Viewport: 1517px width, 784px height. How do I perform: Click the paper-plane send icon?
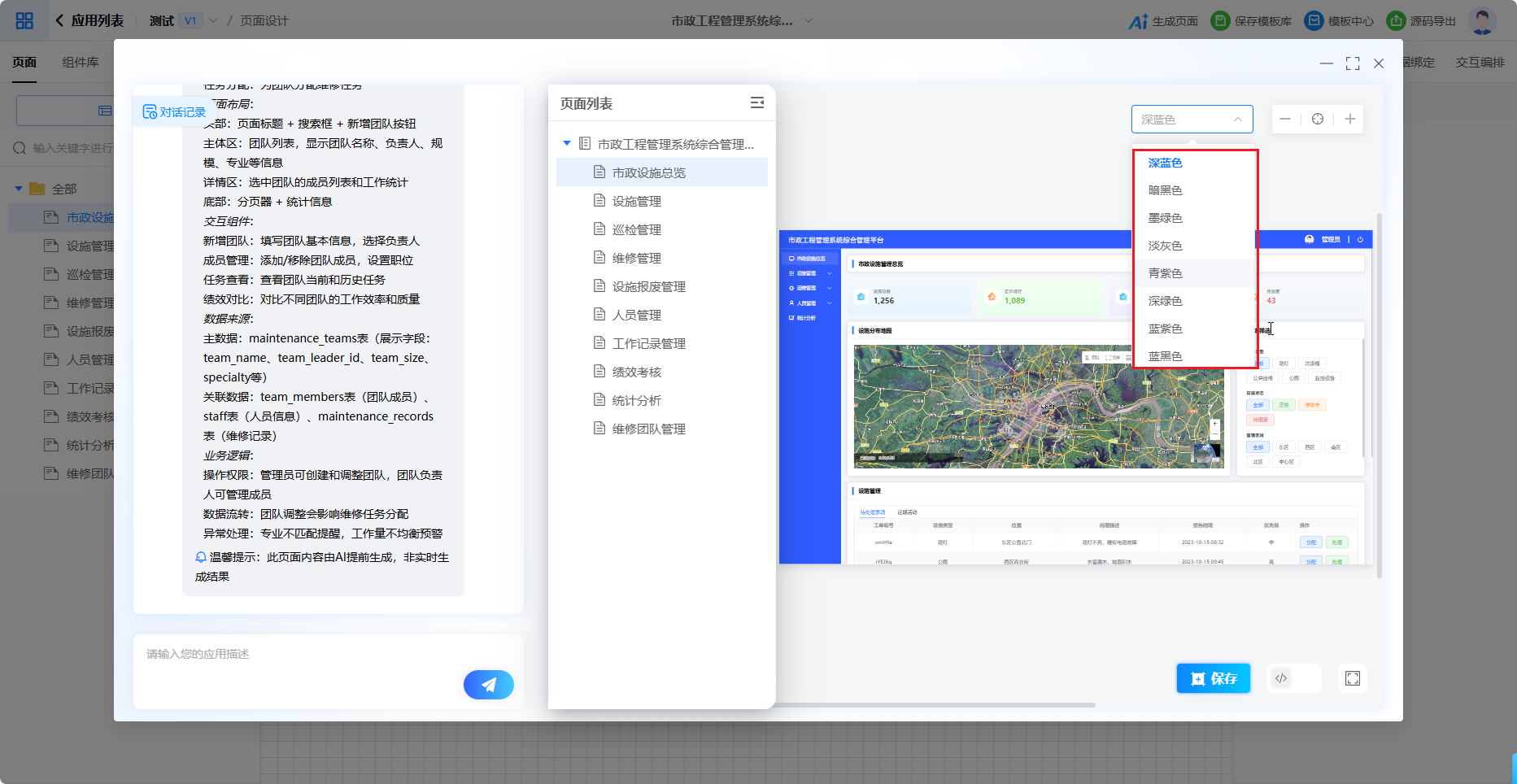click(488, 685)
